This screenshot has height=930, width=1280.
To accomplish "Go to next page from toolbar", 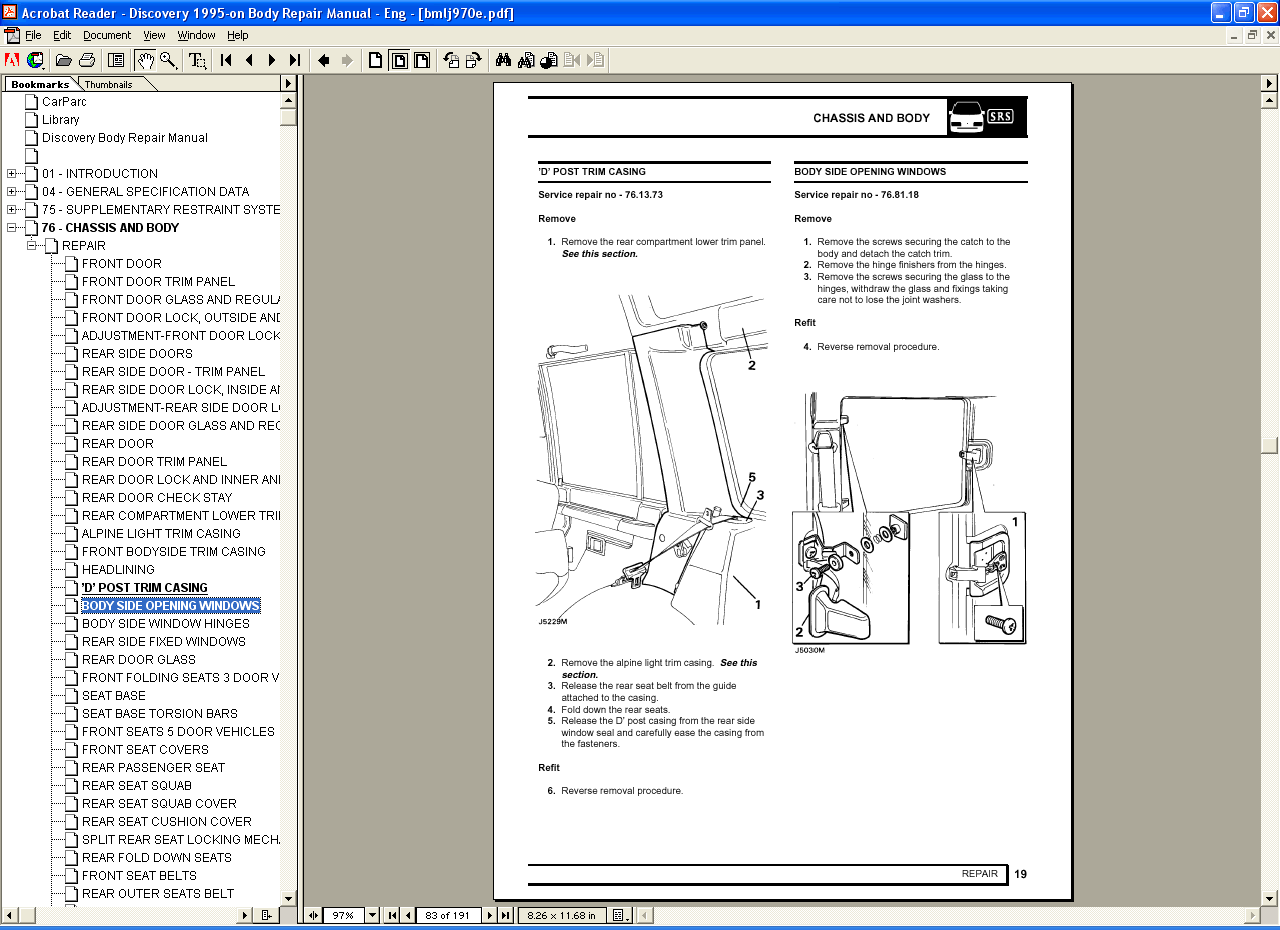I will 272,60.
